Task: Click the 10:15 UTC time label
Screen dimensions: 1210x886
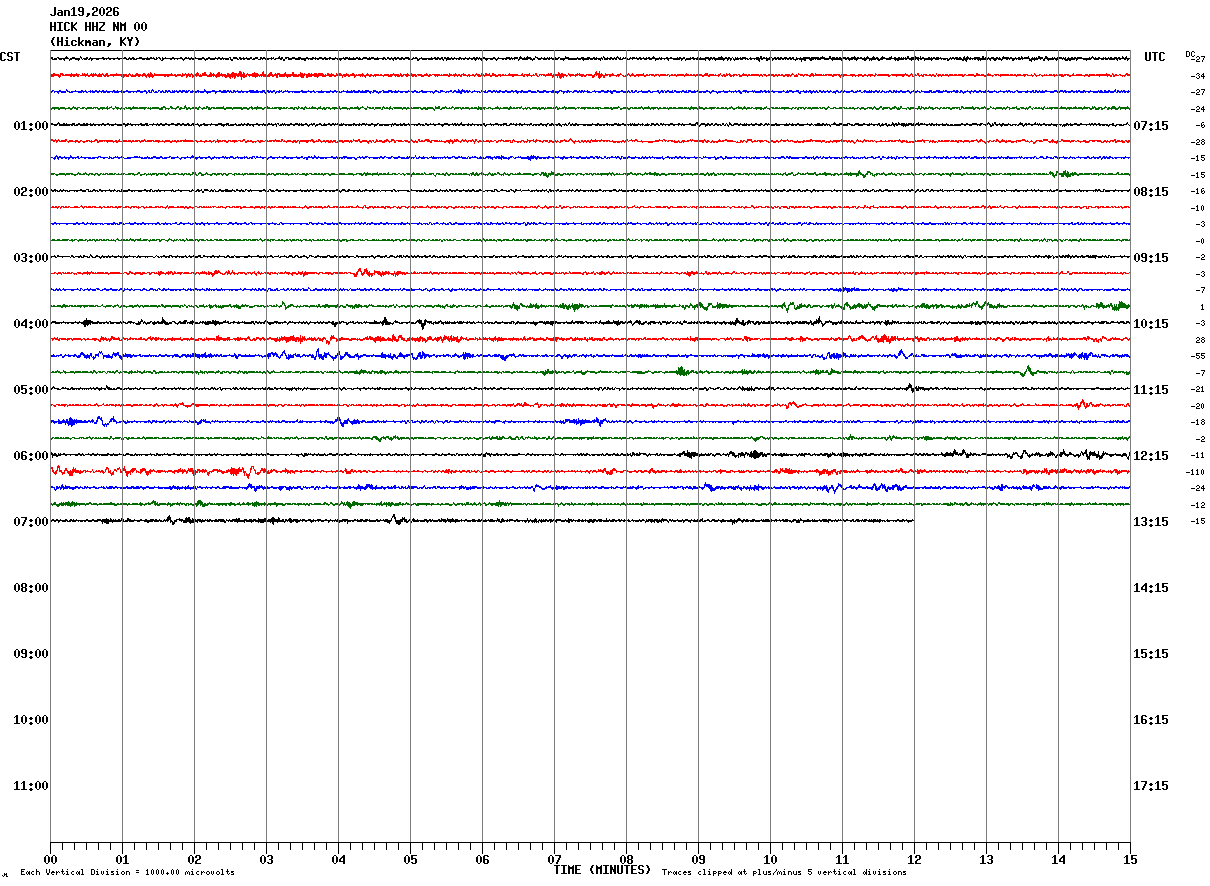Action: pos(1151,324)
